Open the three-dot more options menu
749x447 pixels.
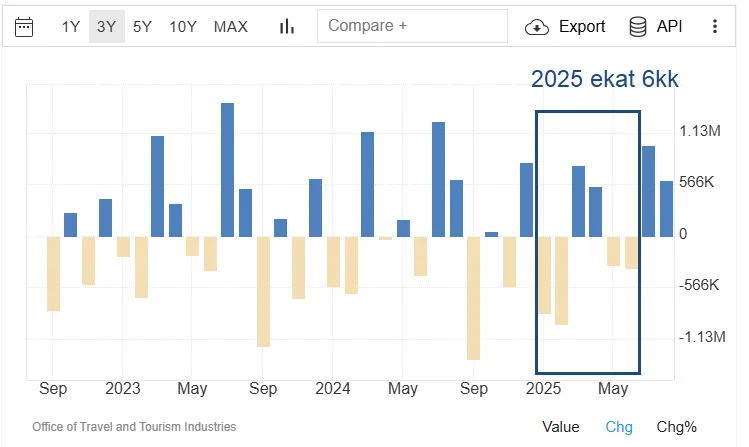(x=714, y=27)
